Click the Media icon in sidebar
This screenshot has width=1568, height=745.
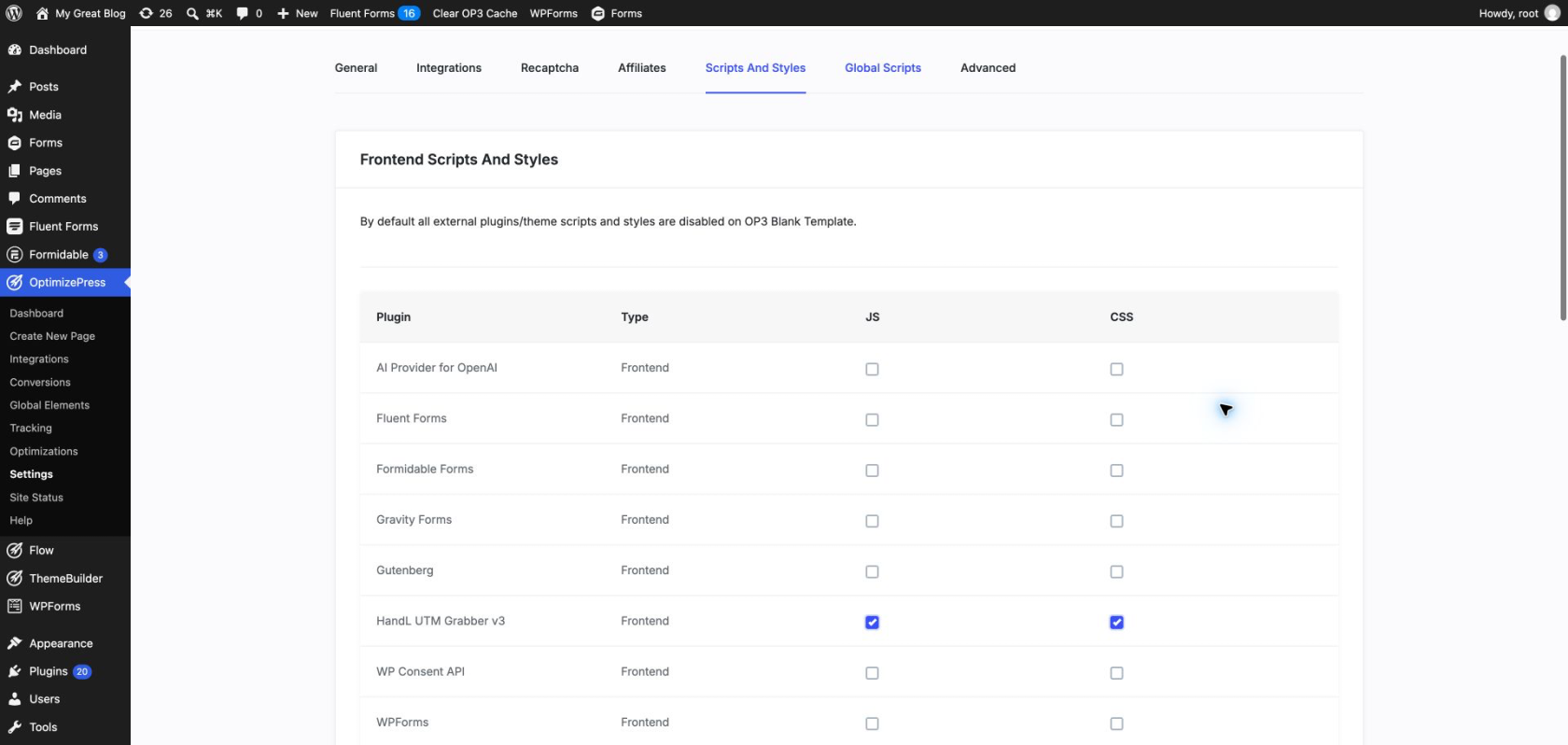point(15,115)
